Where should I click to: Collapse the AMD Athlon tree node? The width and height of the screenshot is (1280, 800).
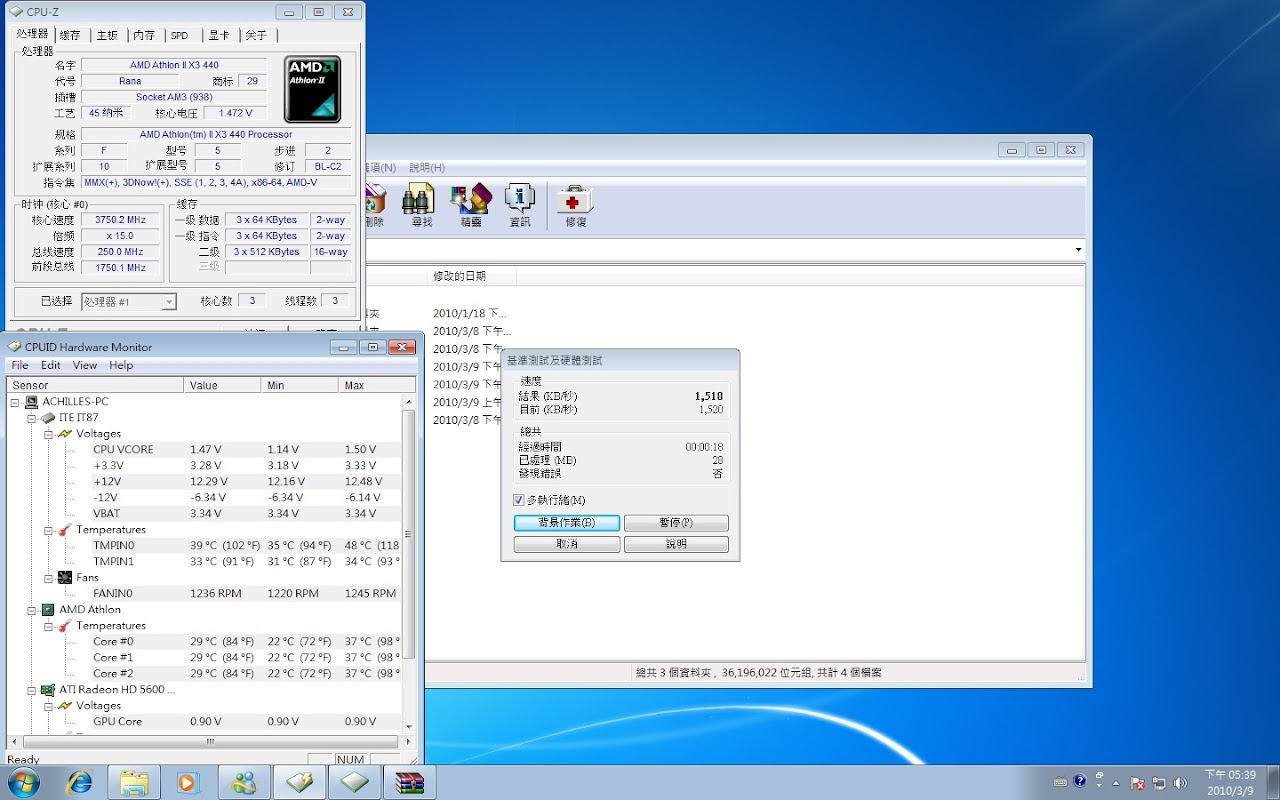pos(31,610)
